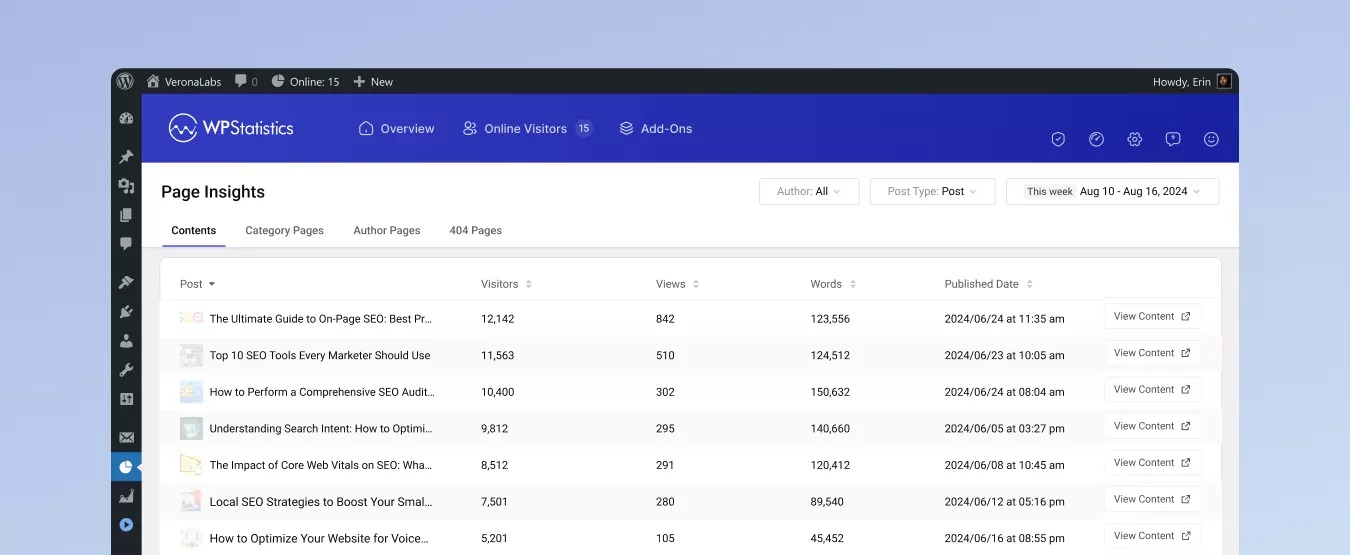Select the active Statistics pie-chart sidebar icon
This screenshot has height=555, width=1350.
126,467
